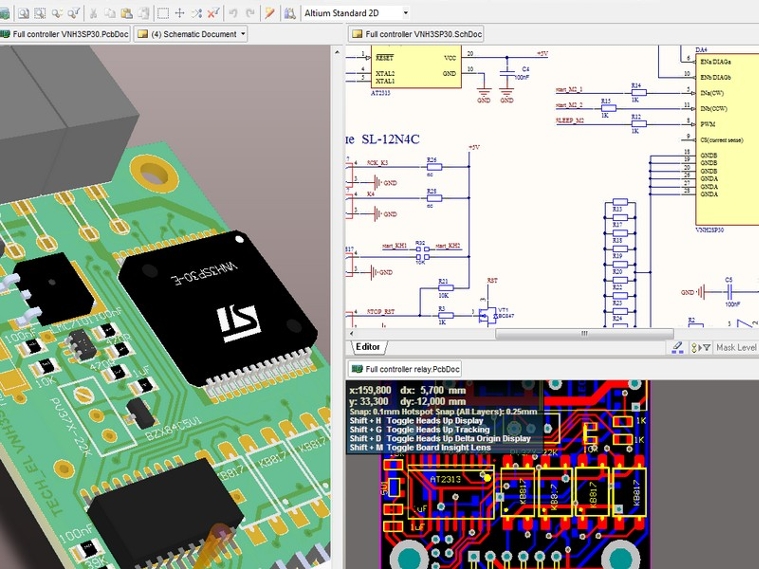This screenshot has width=759, height=569.
Task: Click the schematic scroll-left arrow
Action: click(351, 334)
